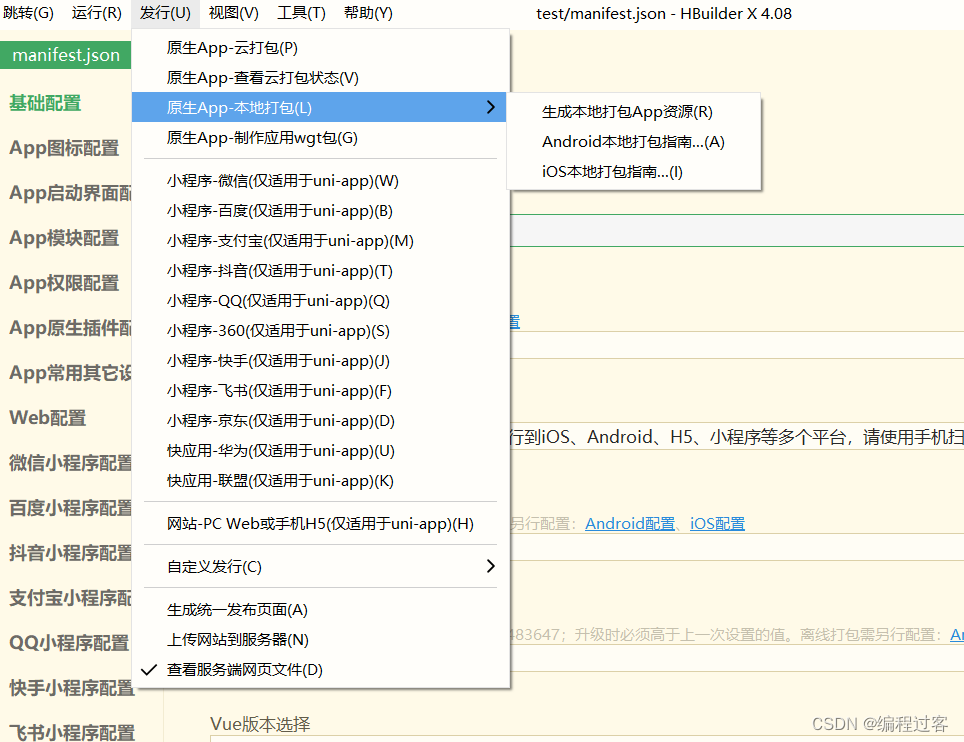
Task: Open Android本地打包指南...(A)
Action: coord(634,142)
